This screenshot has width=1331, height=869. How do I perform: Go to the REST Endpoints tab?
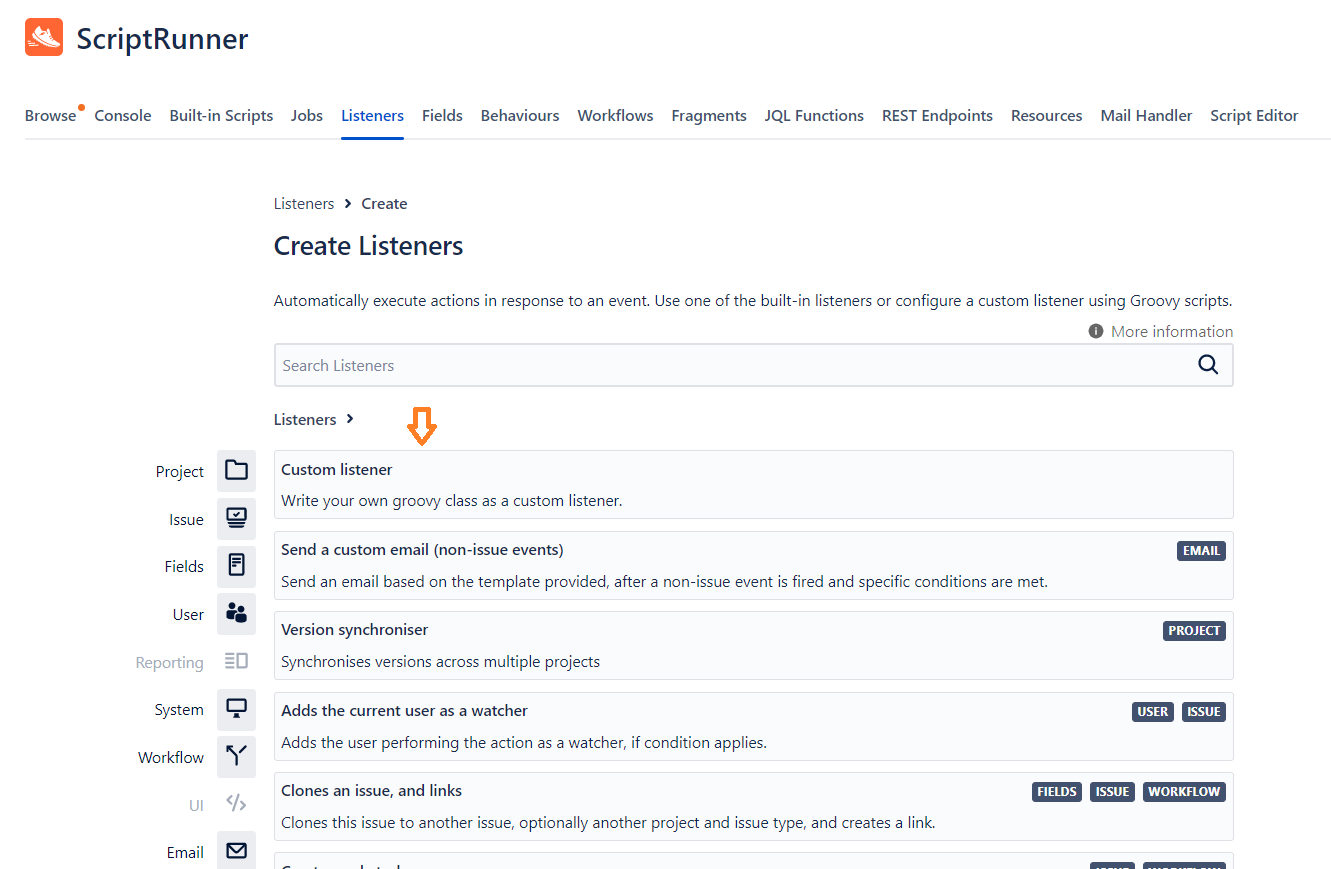coord(937,116)
